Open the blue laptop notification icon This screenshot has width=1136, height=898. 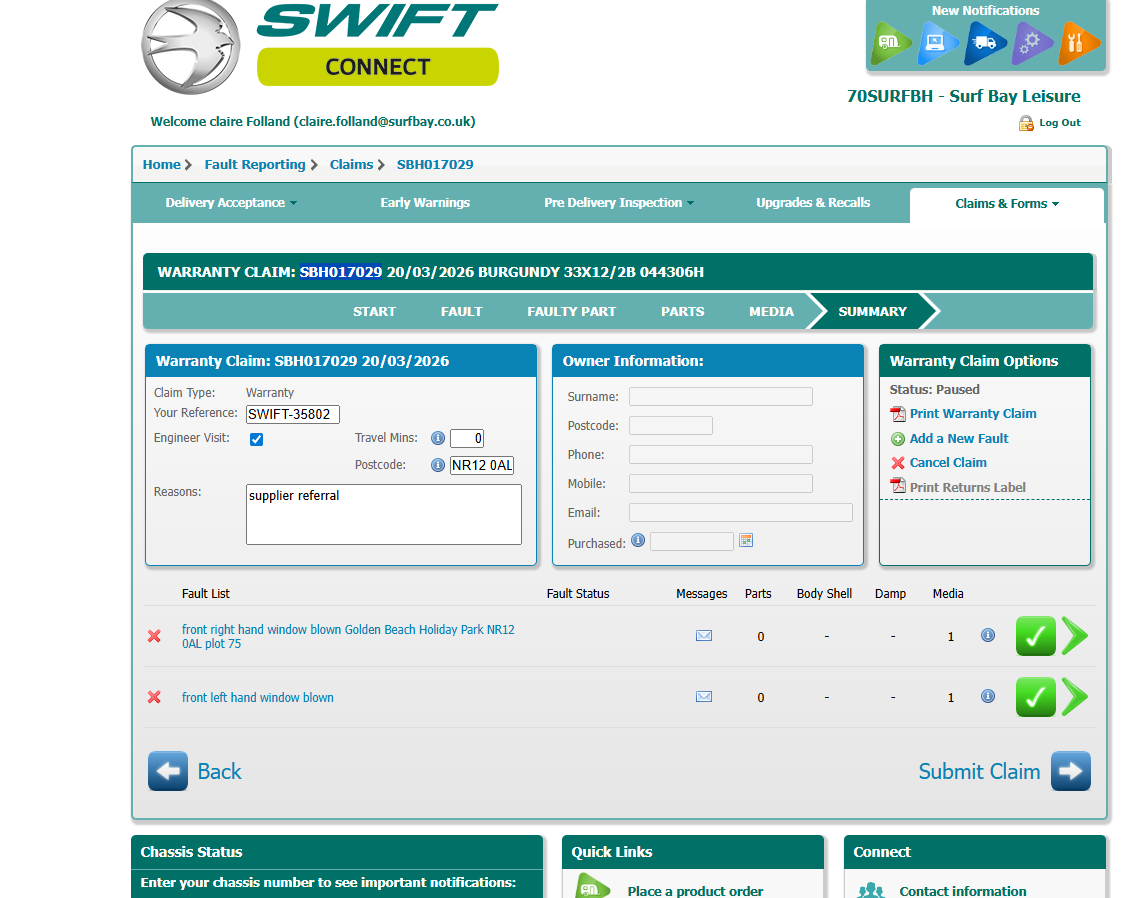pyautogui.click(x=937, y=43)
